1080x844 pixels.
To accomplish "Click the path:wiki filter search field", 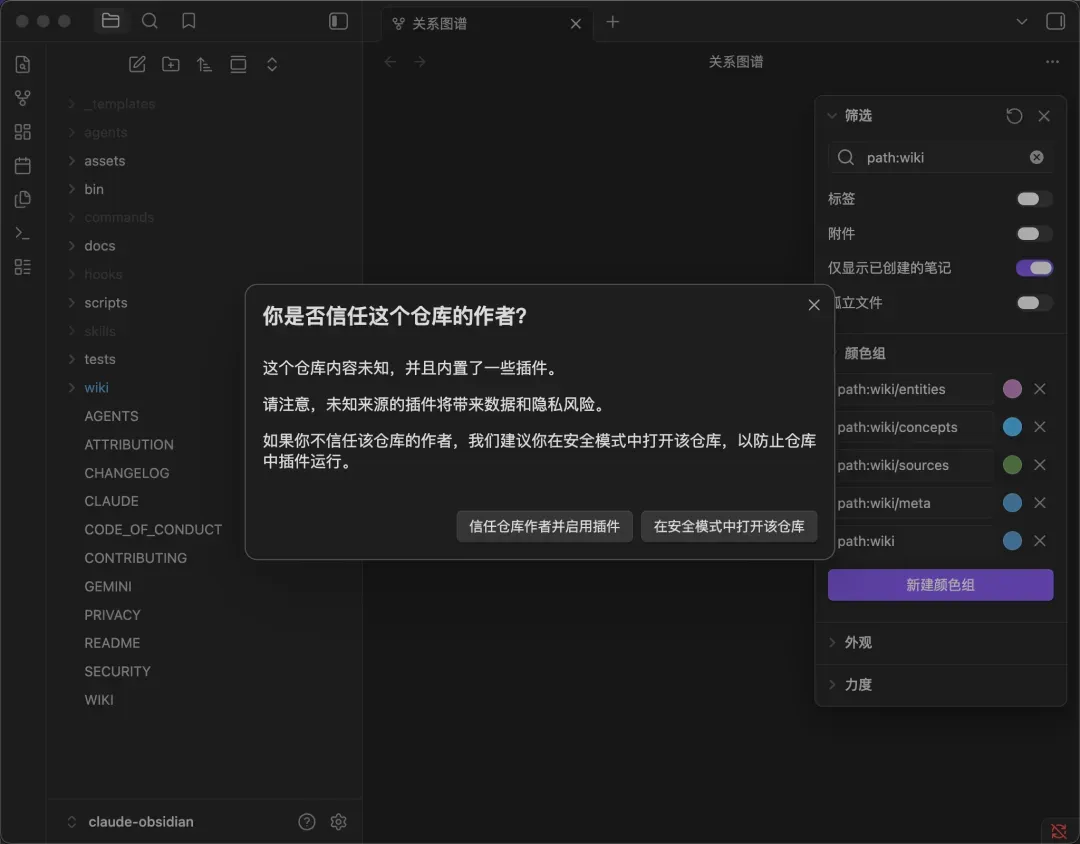I will coord(940,158).
